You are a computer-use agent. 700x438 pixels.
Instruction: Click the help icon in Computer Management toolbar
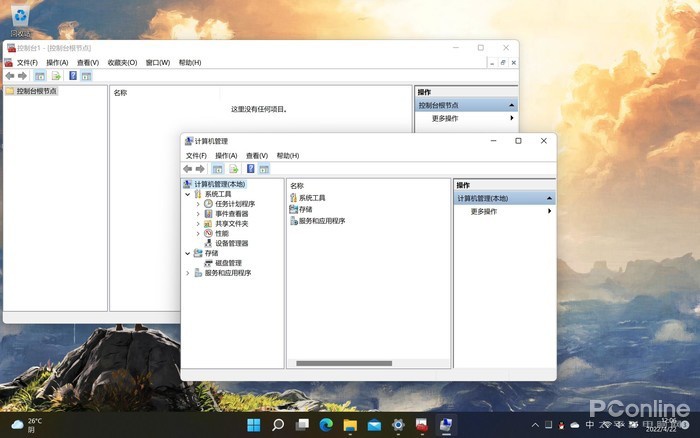pos(250,169)
